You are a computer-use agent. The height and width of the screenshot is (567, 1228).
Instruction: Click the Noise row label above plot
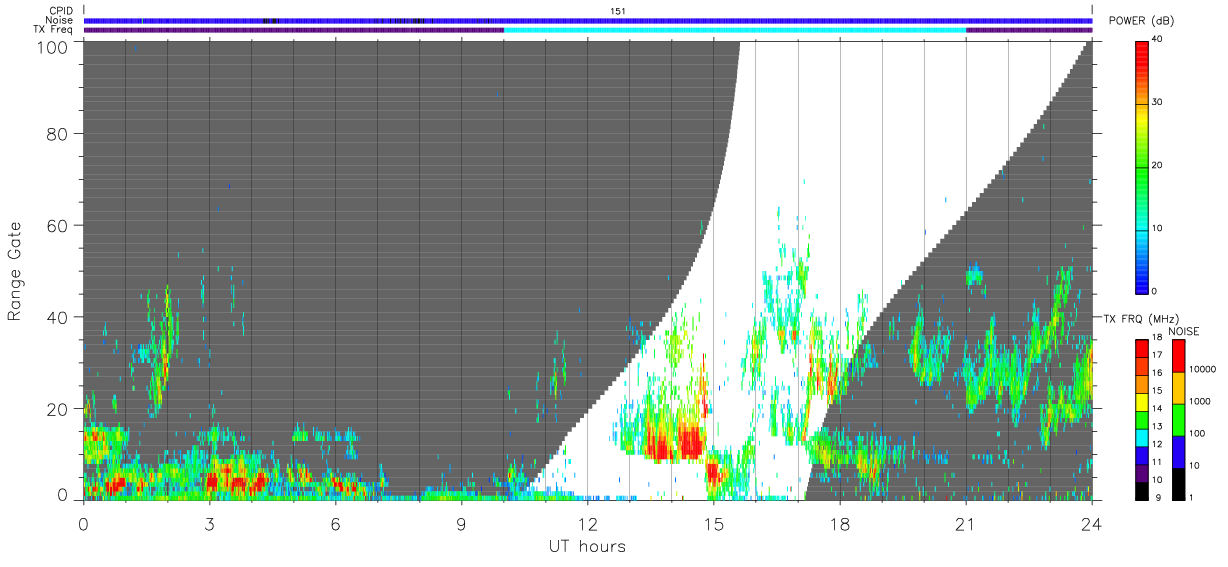[x=60, y=20]
